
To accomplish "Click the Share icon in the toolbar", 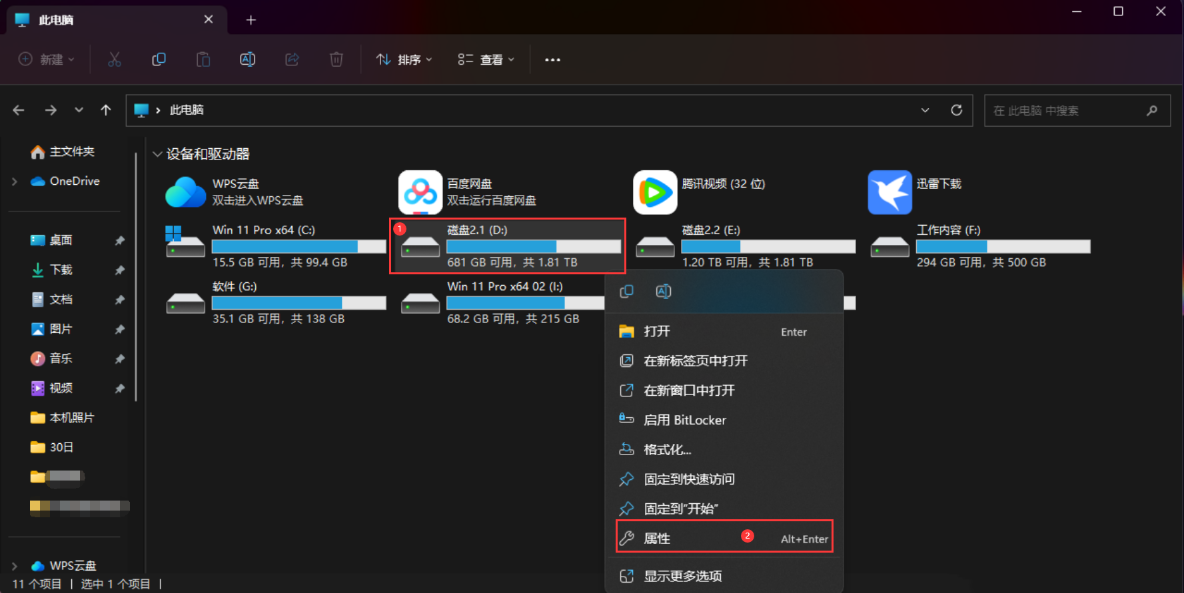I will point(291,59).
